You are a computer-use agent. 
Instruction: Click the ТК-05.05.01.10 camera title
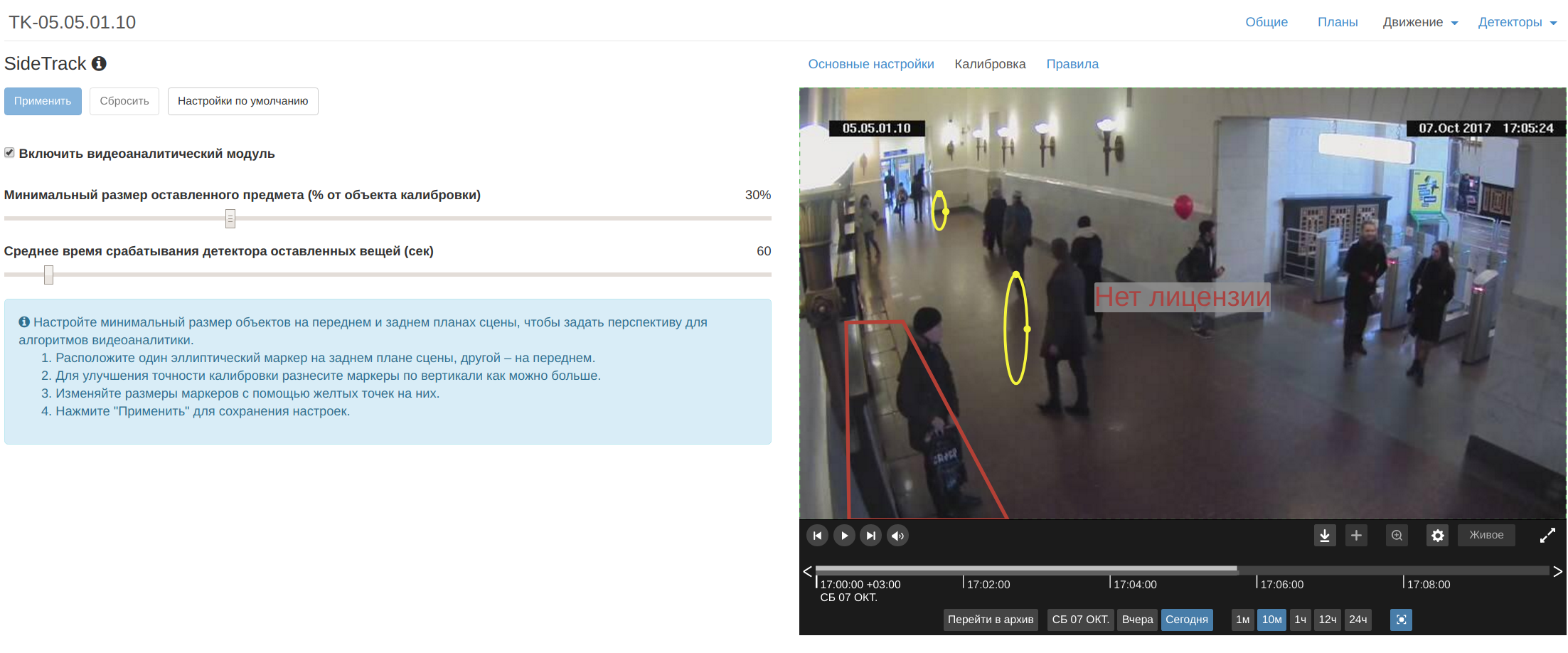coord(72,22)
